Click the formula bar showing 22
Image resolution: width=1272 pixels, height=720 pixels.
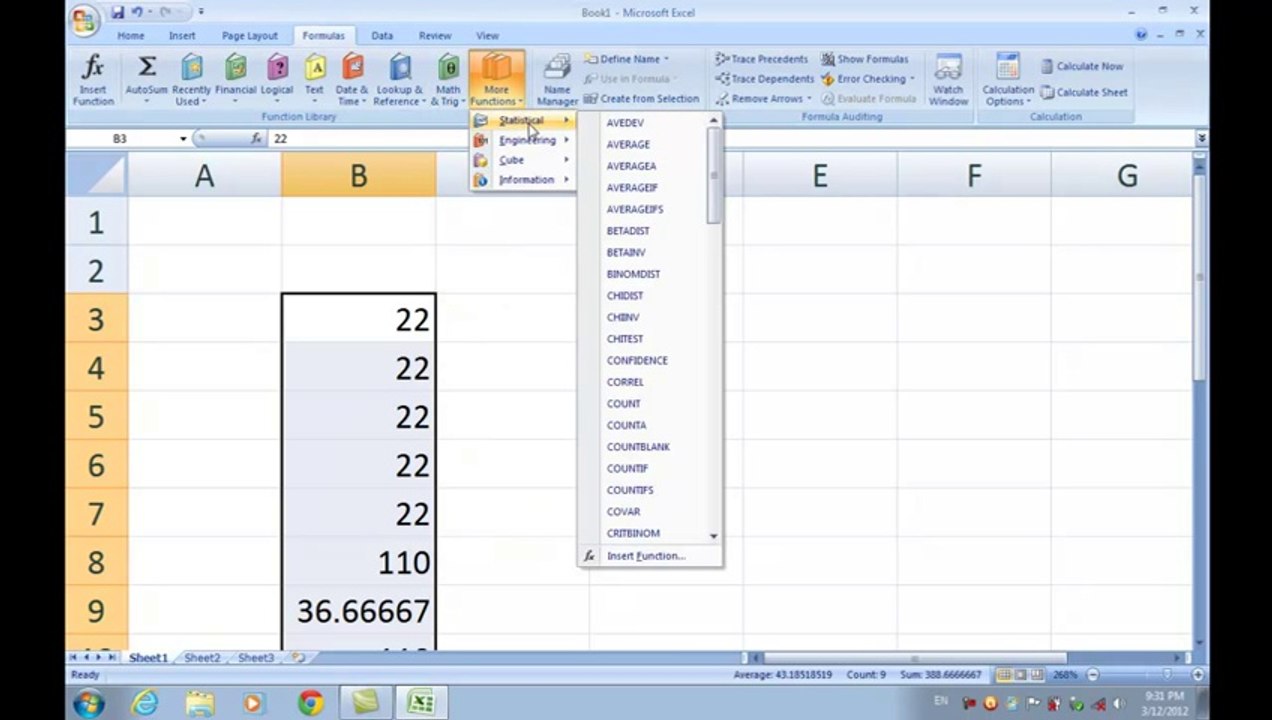pos(730,139)
